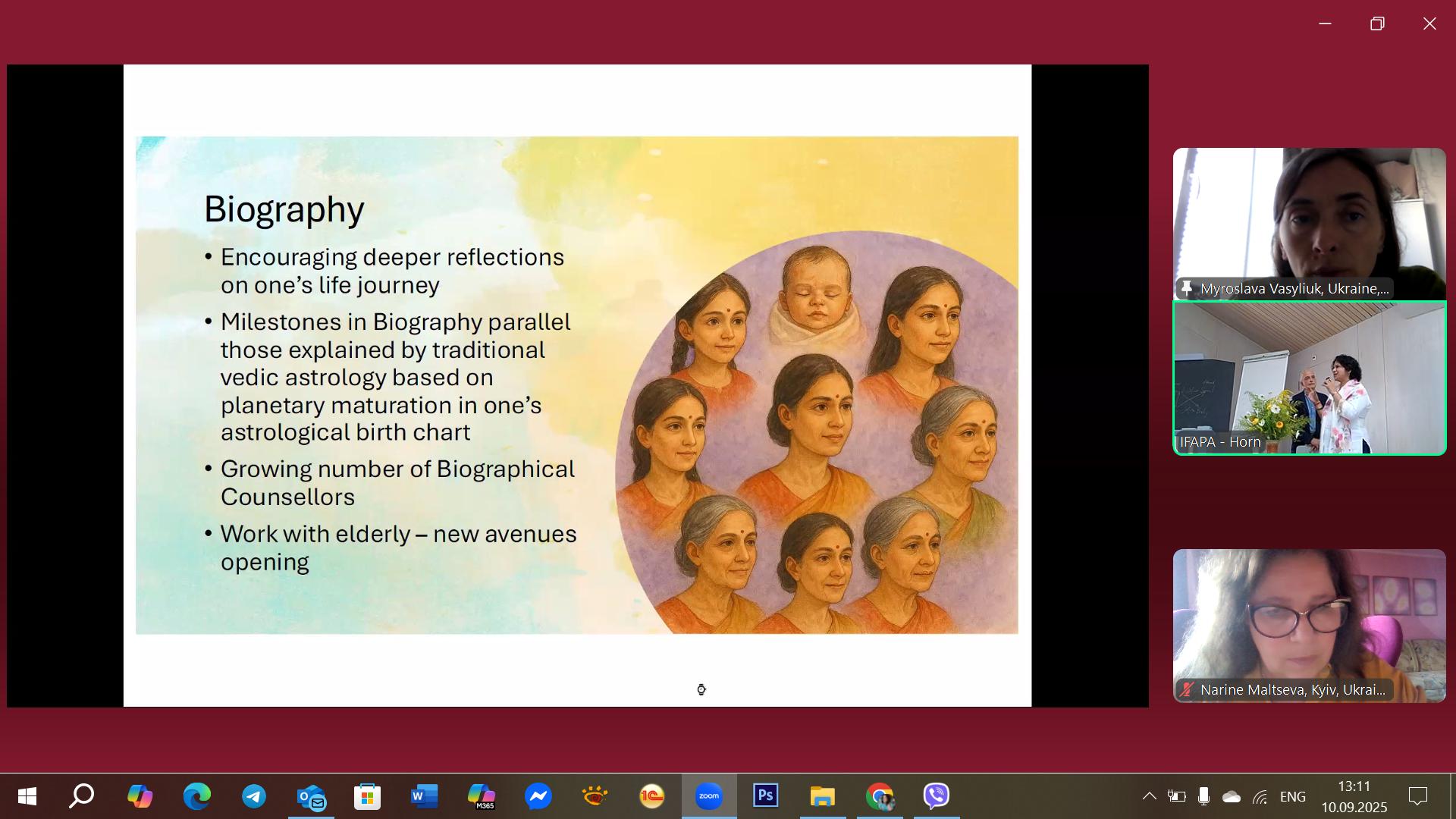Image resolution: width=1456 pixels, height=819 pixels.
Task: Launch Photoshop from the taskbar
Action: (766, 796)
